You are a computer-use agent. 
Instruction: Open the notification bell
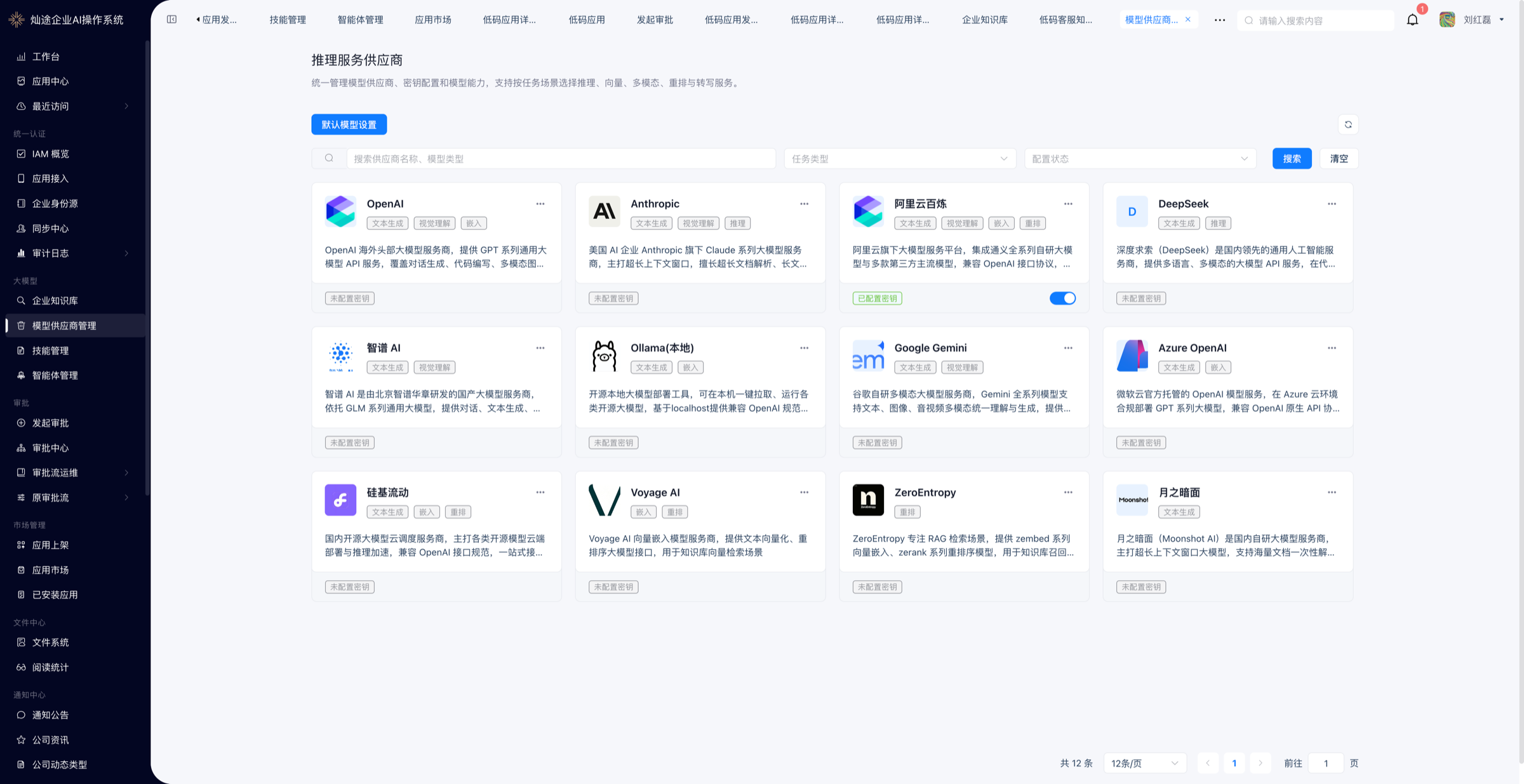[x=1412, y=20]
